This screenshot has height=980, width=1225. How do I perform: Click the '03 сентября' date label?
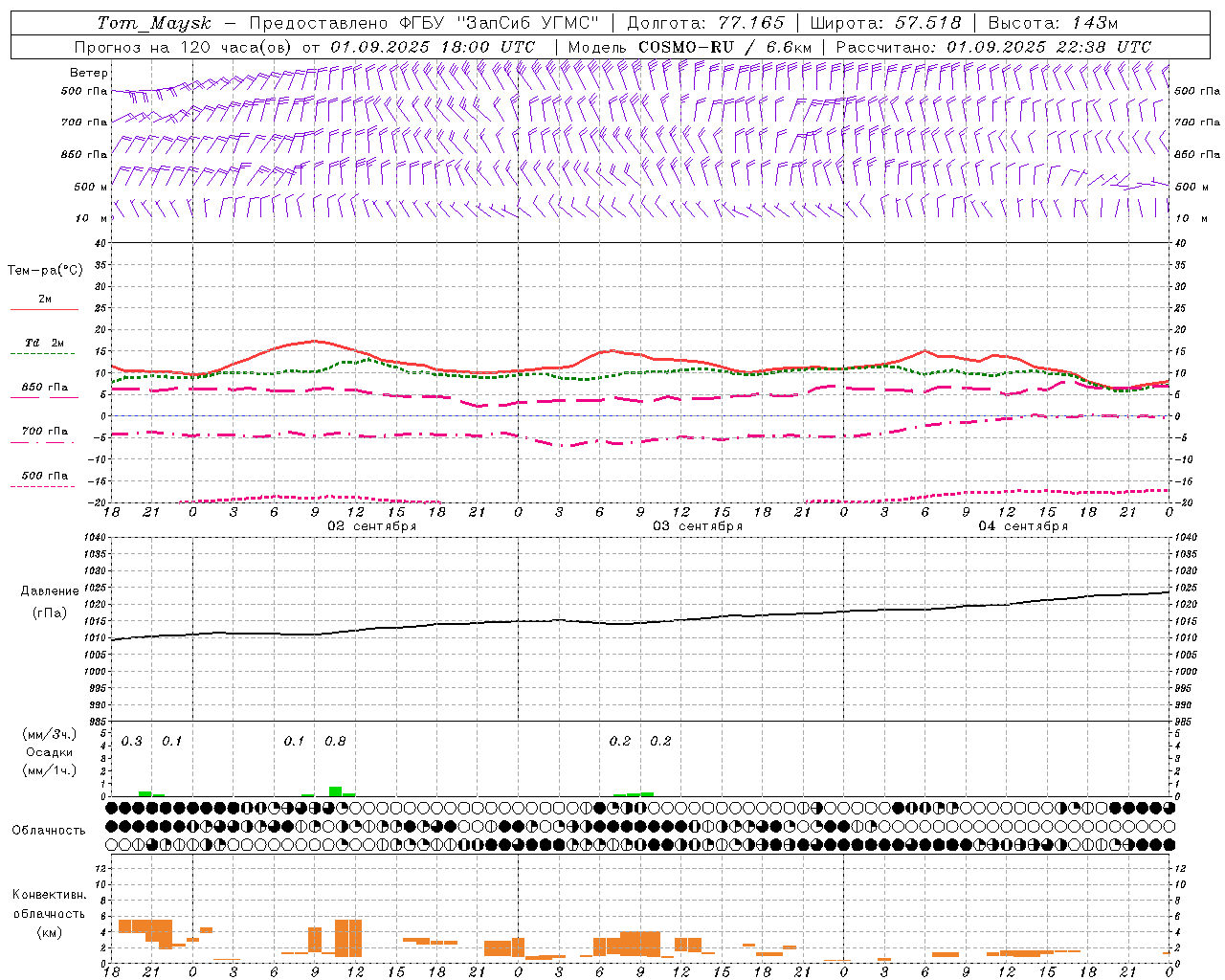point(698,526)
